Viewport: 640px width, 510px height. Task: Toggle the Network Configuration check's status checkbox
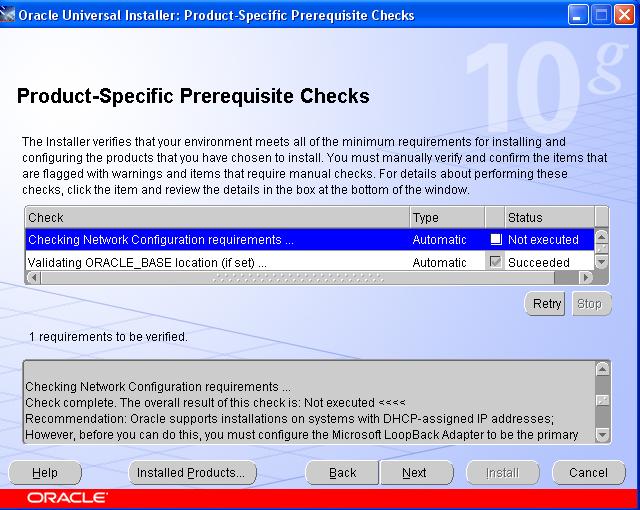[x=495, y=240]
